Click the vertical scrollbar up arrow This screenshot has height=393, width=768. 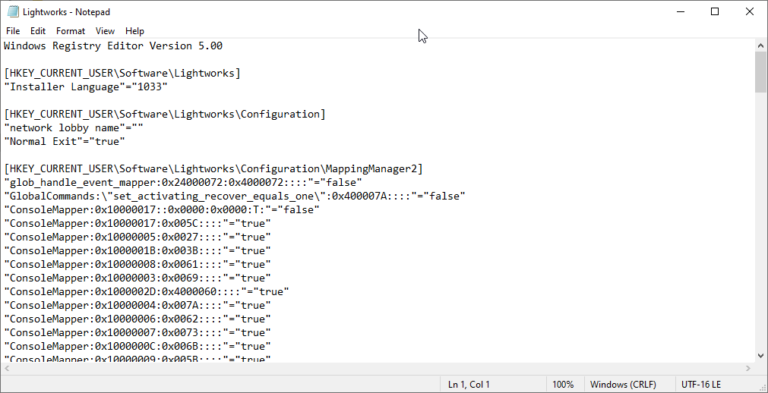click(x=760, y=46)
